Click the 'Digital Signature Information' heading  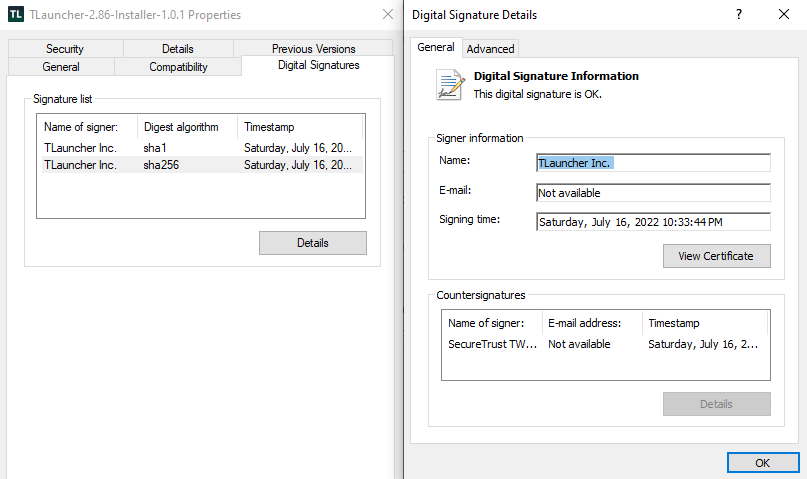(x=556, y=76)
